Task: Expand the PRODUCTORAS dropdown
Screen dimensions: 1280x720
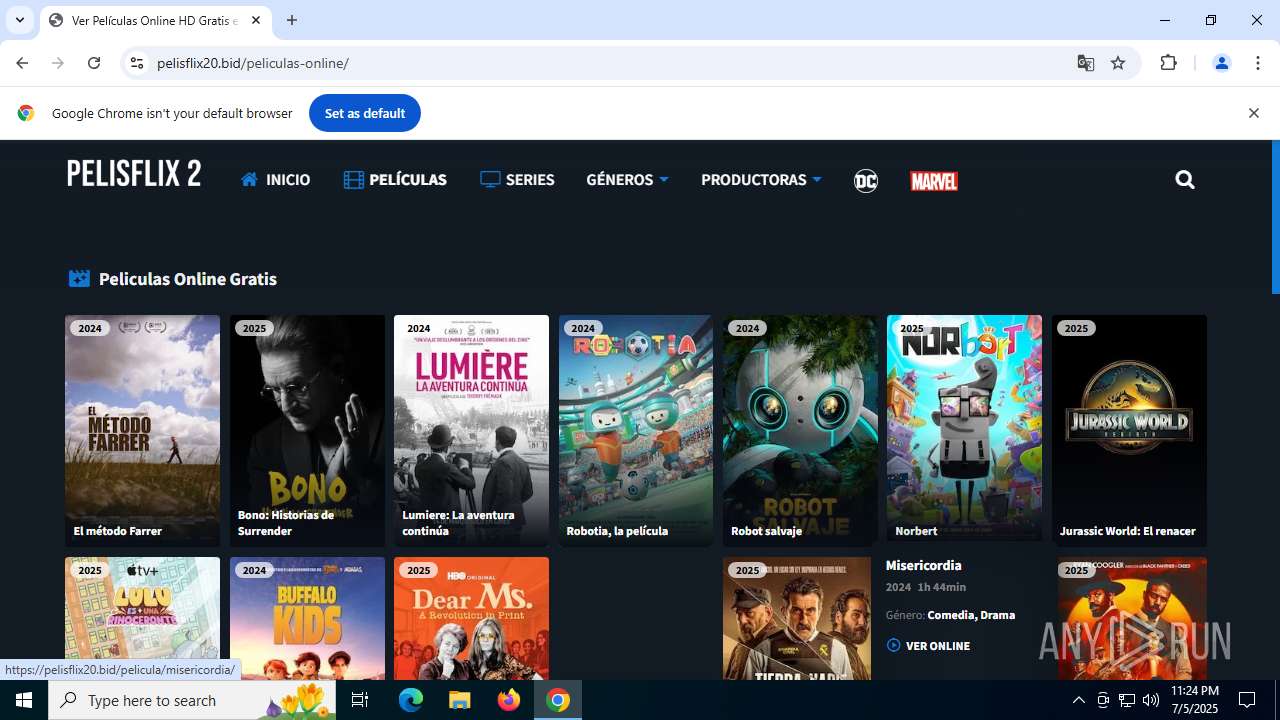Action: point(761,180)
